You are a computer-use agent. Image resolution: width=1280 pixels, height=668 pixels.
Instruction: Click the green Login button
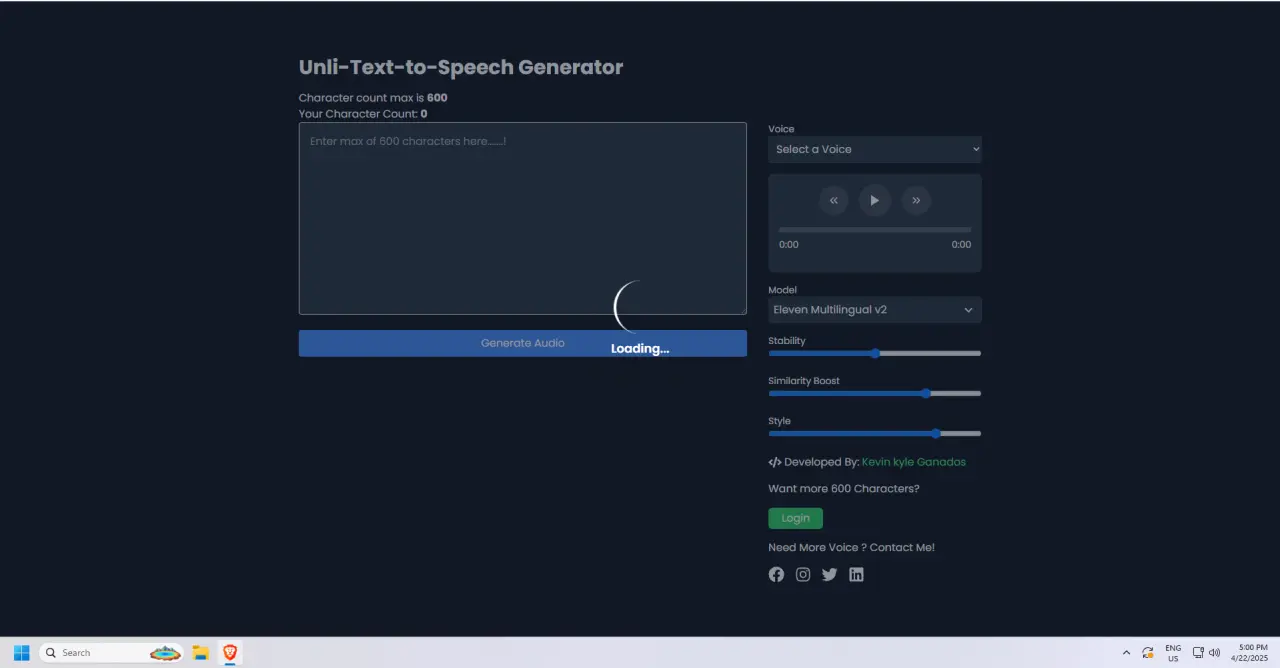pos(796,518)
